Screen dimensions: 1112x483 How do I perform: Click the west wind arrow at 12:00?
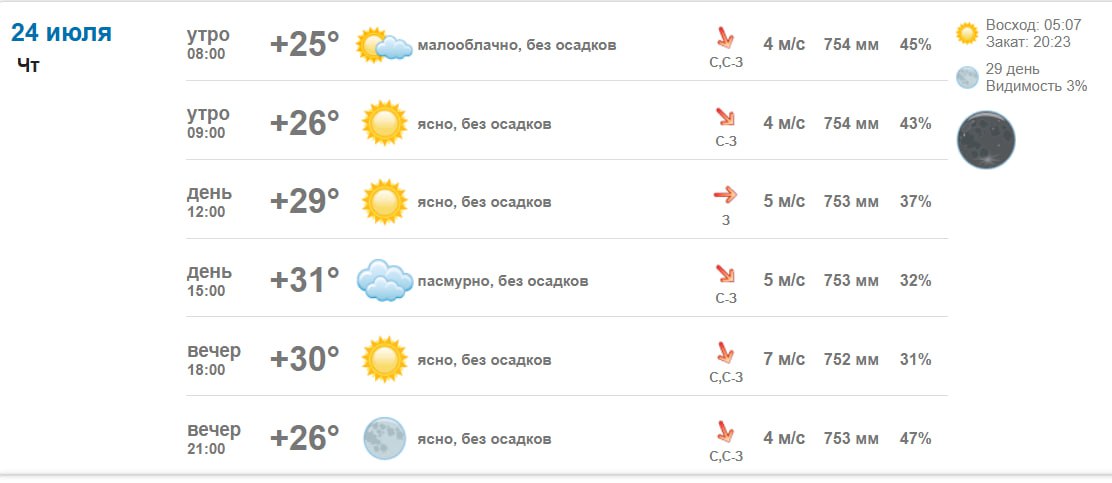[725, 194]
